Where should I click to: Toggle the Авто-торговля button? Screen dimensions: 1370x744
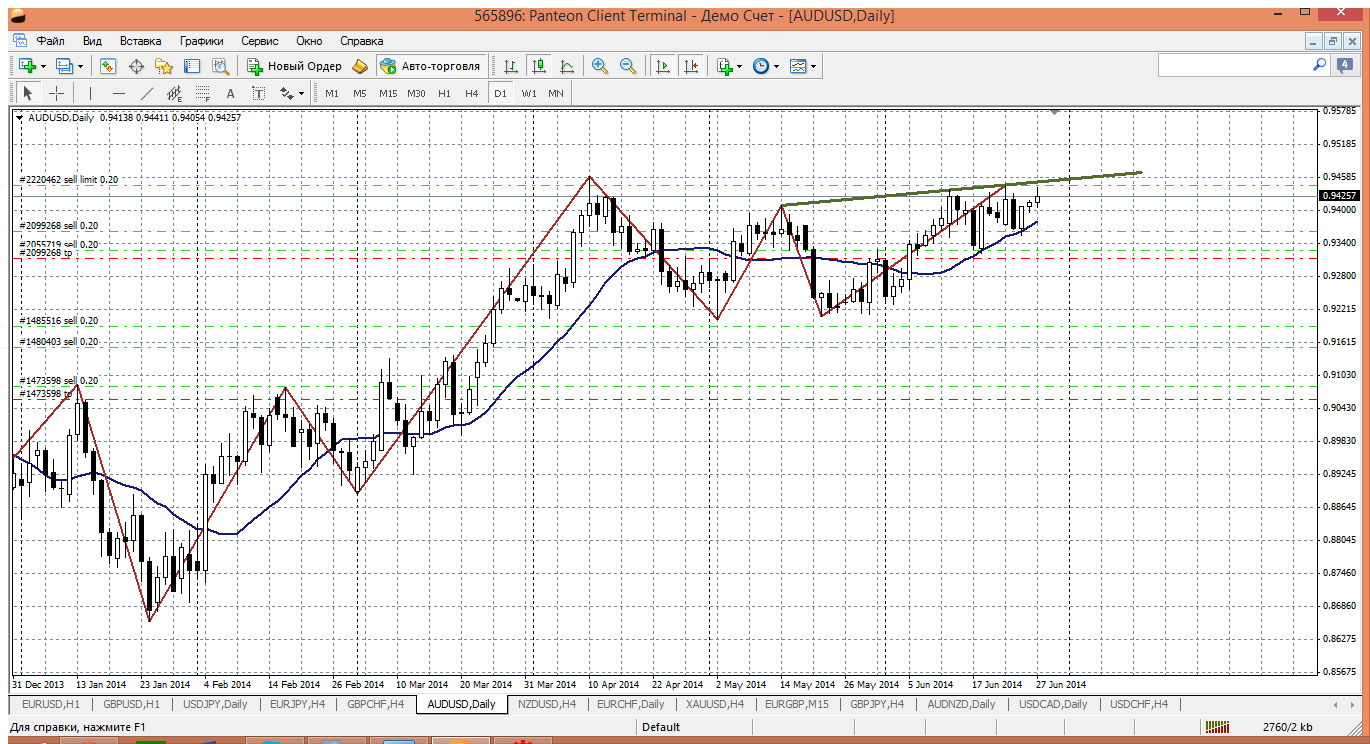click(430, 66)
